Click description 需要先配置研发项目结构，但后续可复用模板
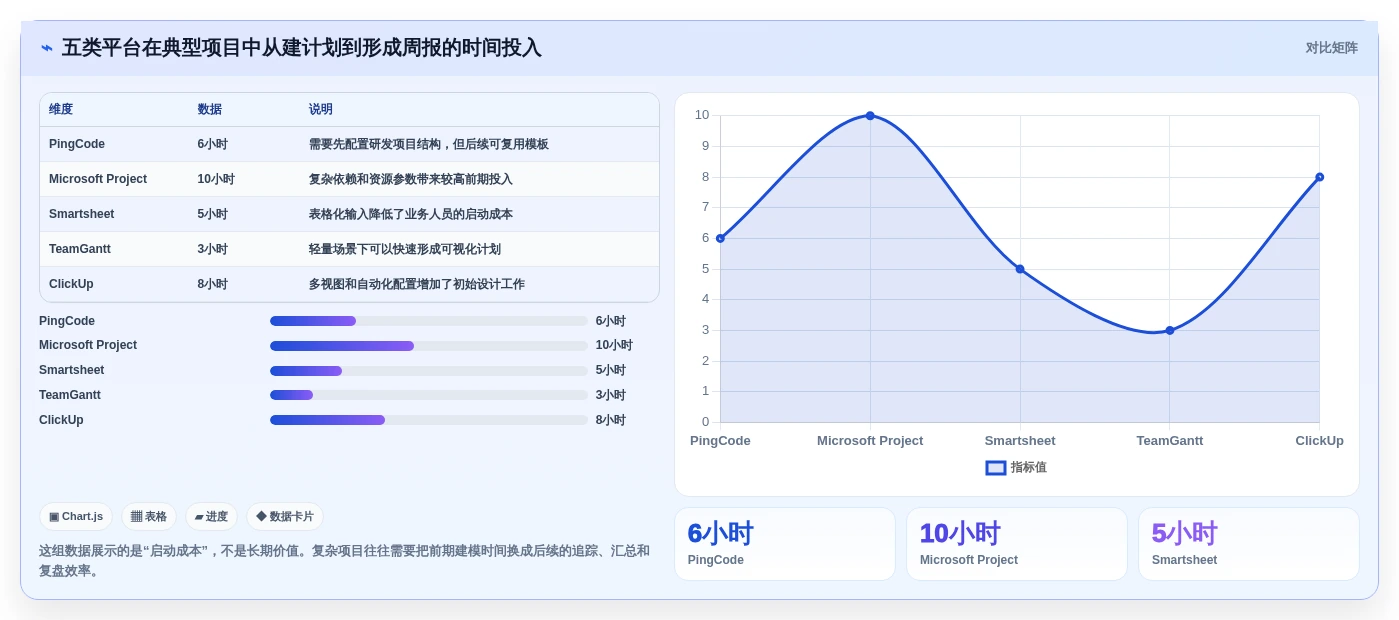1399x620 pixels. pyautogui.click(x=429, y=144)
